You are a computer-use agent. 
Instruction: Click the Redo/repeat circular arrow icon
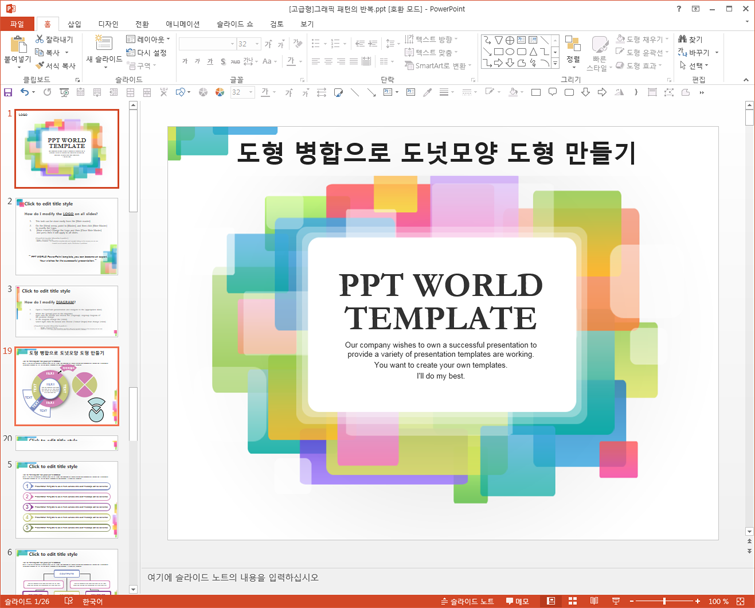click(x=47, y=92)
